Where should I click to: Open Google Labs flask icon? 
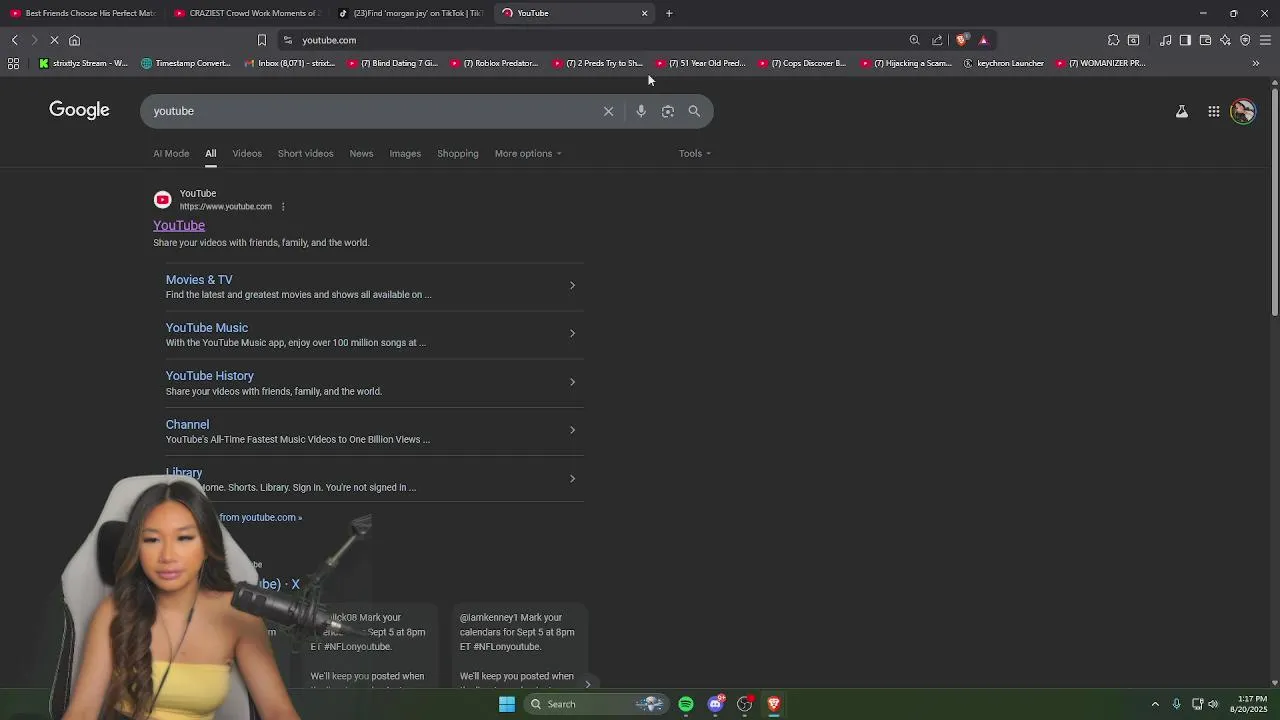pyautogui.click(x=1182, y=112)
